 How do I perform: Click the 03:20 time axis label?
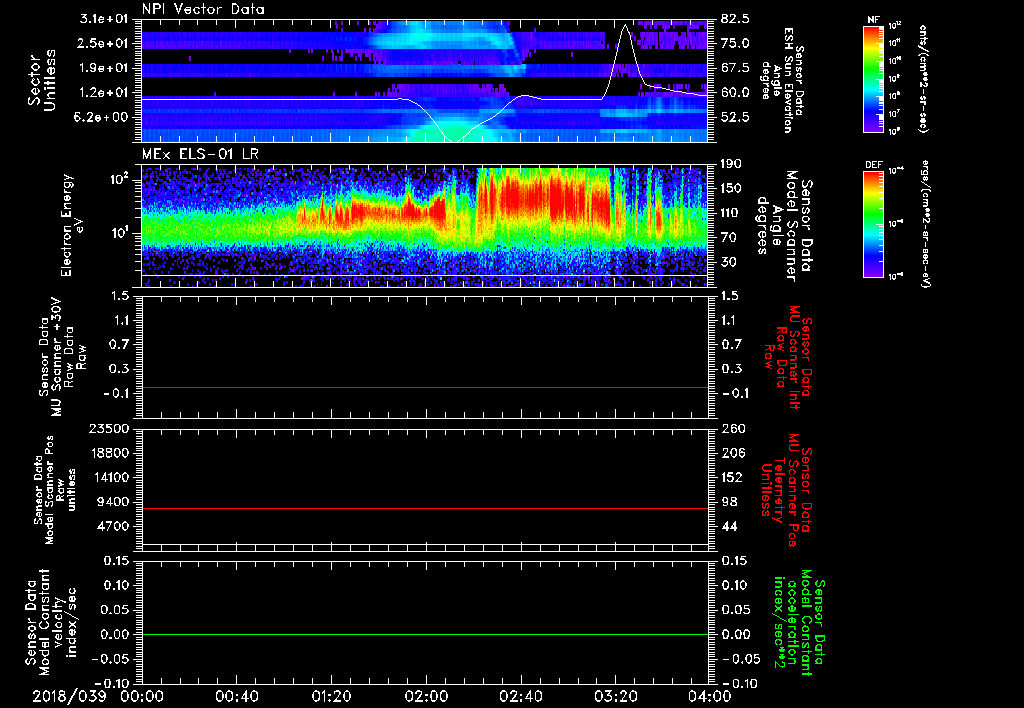click(x=615, y=696)
